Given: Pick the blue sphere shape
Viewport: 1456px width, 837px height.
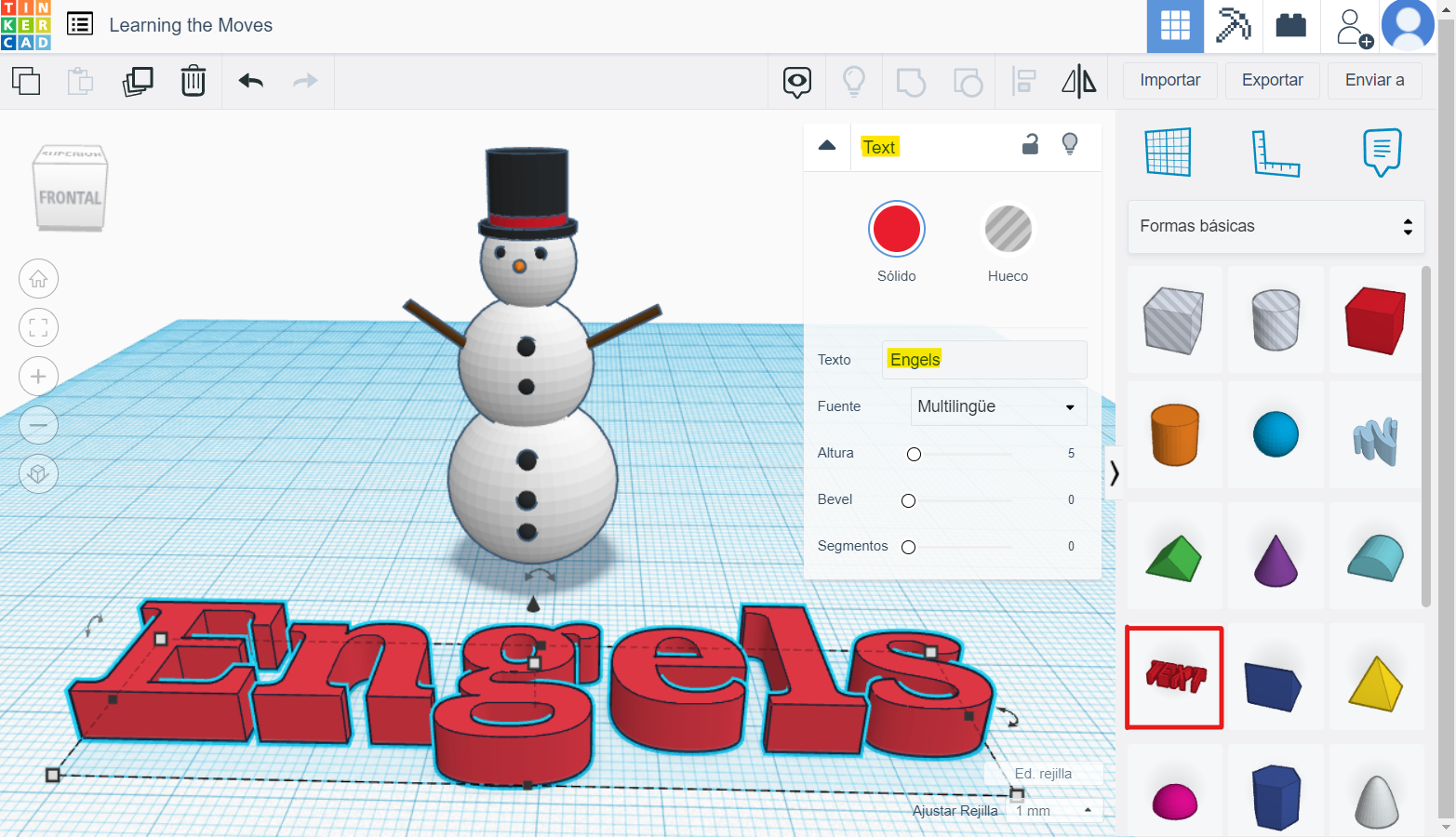Looking at the screenshot, I should pyautogui.click(x=1276, y=434).
